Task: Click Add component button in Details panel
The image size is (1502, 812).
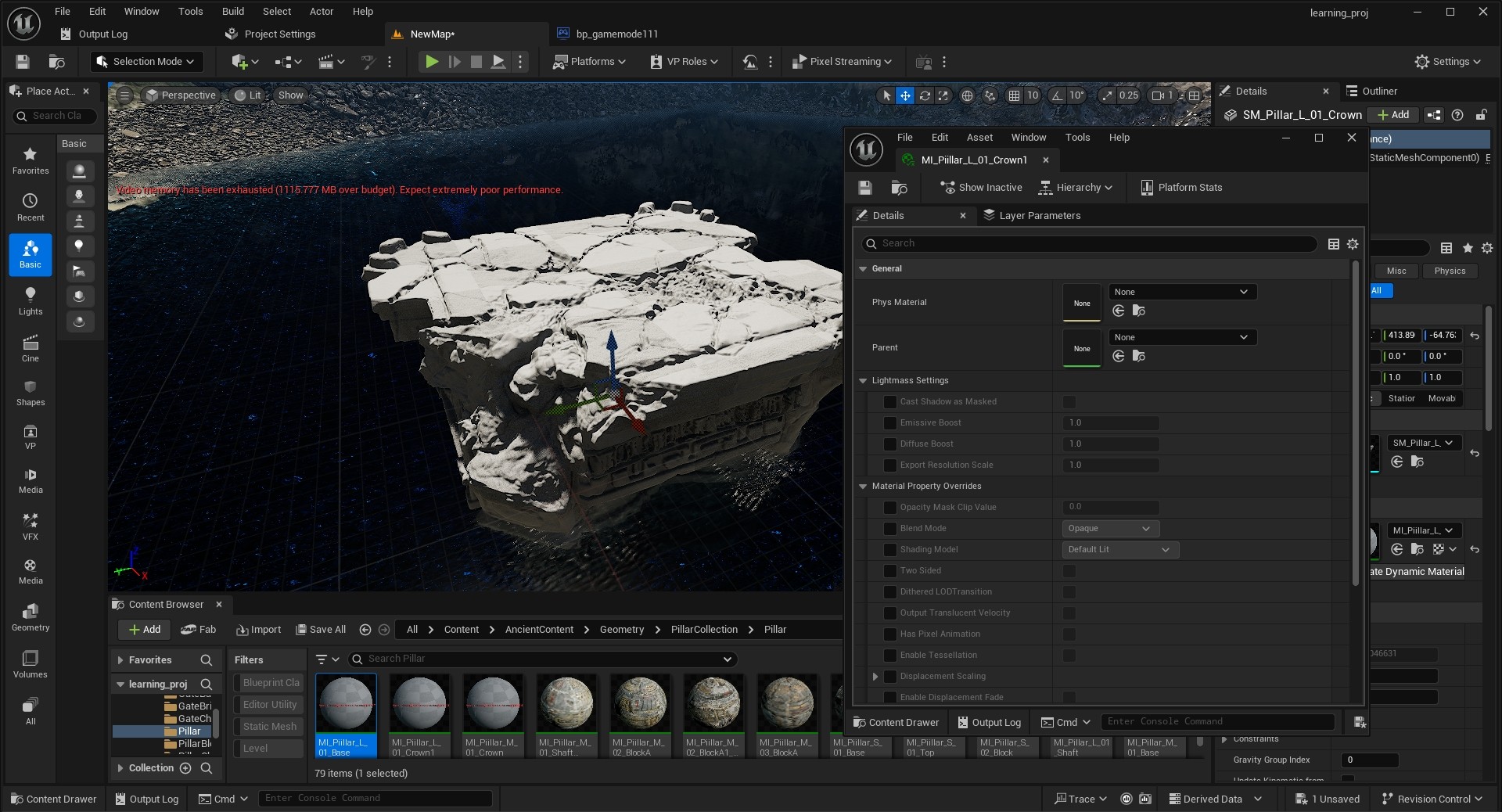Action: (x=1393, y=115)
